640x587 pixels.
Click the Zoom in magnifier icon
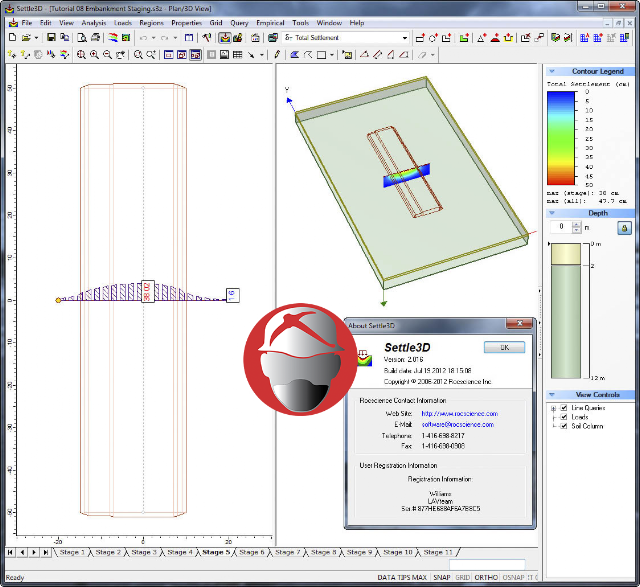click(x=94, y=55)
